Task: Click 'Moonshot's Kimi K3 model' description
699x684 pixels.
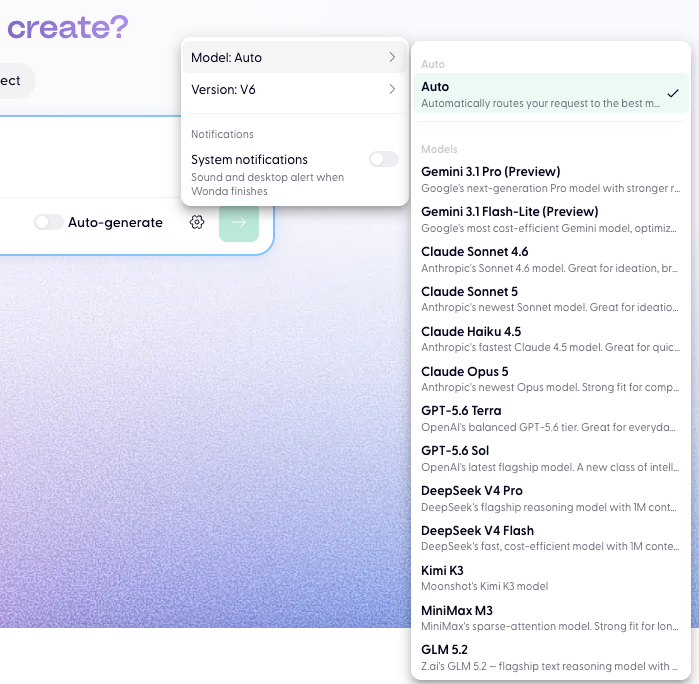Action: (x=485, y=586)
